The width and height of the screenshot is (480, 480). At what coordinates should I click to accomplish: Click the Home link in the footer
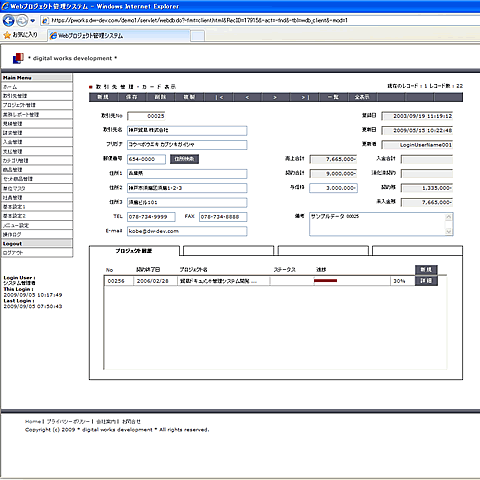point(33,422)
